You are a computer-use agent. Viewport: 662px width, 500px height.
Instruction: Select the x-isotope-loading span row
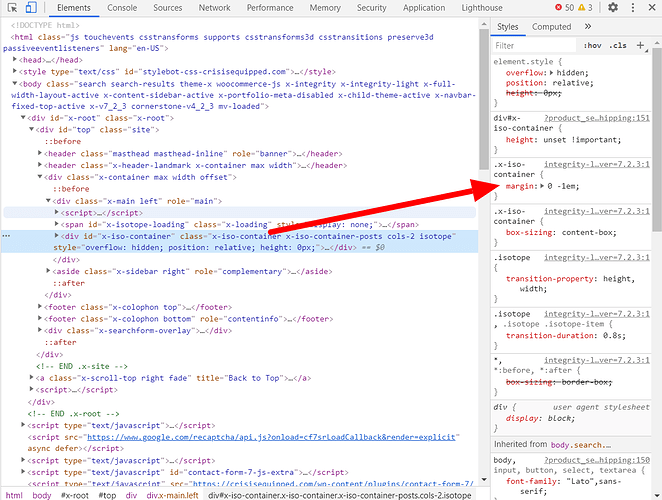point(239,224)
